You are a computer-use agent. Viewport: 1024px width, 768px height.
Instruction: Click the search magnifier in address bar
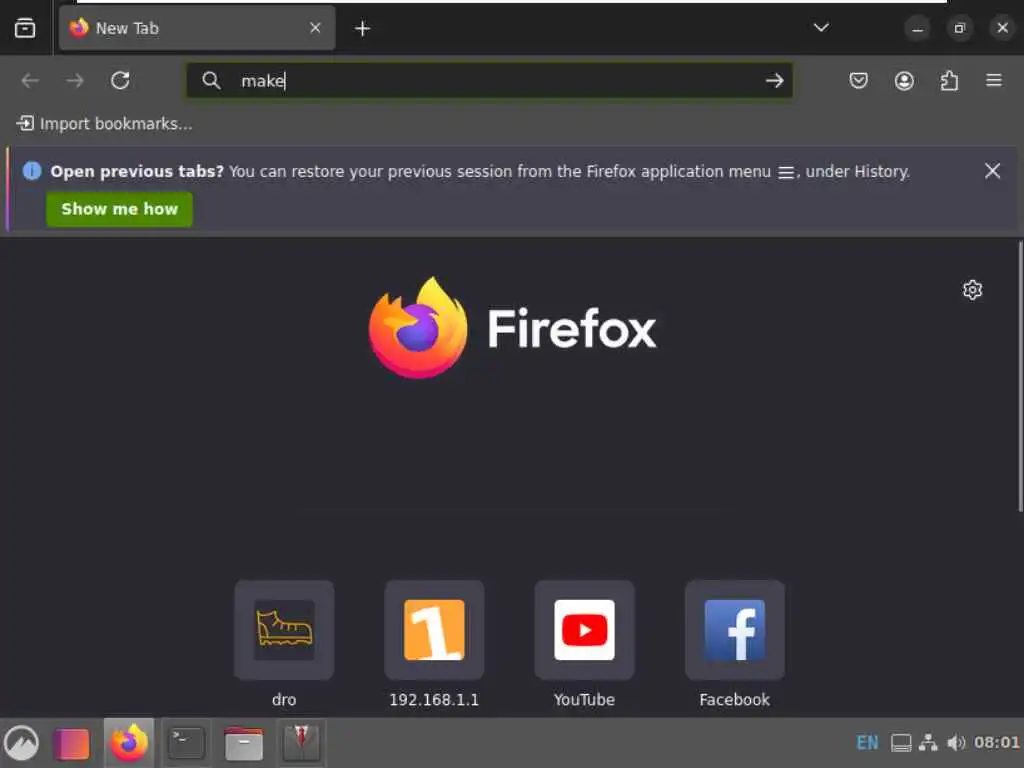tap(211, 80)
